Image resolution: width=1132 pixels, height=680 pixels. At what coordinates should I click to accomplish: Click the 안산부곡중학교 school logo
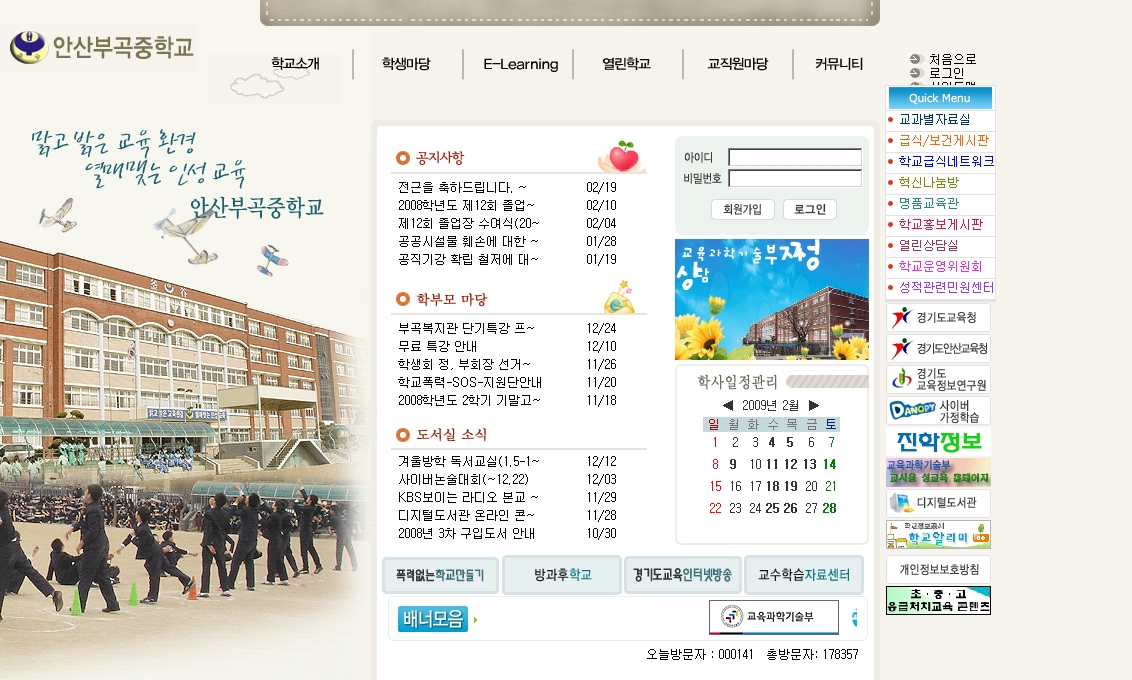coord(101,47)
